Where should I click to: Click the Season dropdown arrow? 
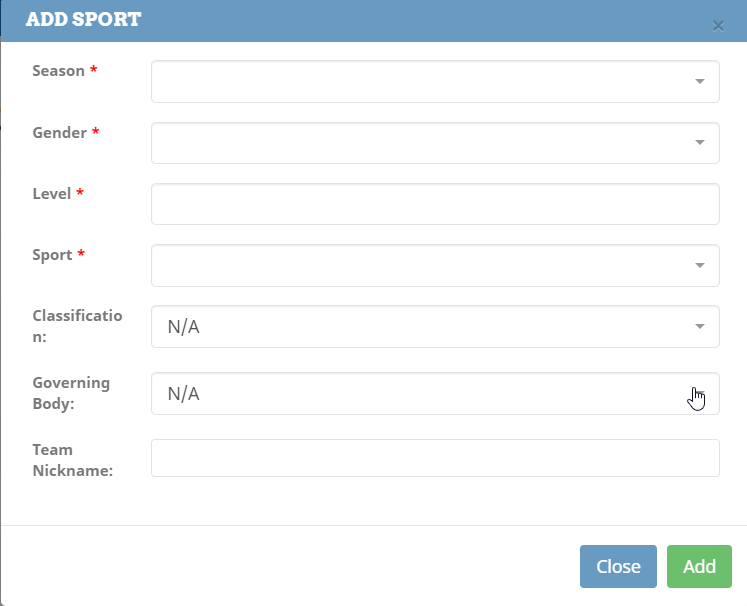(700, 82)
